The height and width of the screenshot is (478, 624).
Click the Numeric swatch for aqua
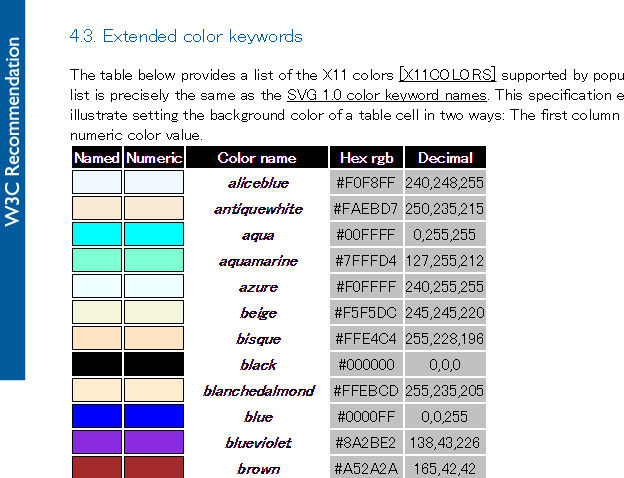point(154,234)
